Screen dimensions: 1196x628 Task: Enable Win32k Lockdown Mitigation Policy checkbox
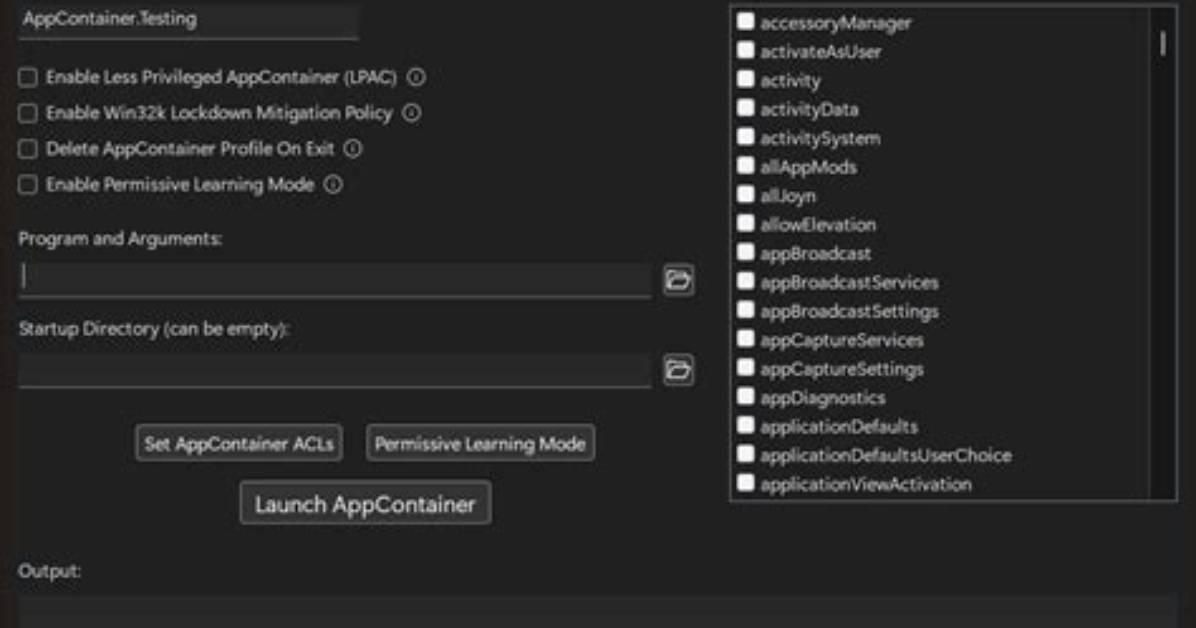coord(27,113)
